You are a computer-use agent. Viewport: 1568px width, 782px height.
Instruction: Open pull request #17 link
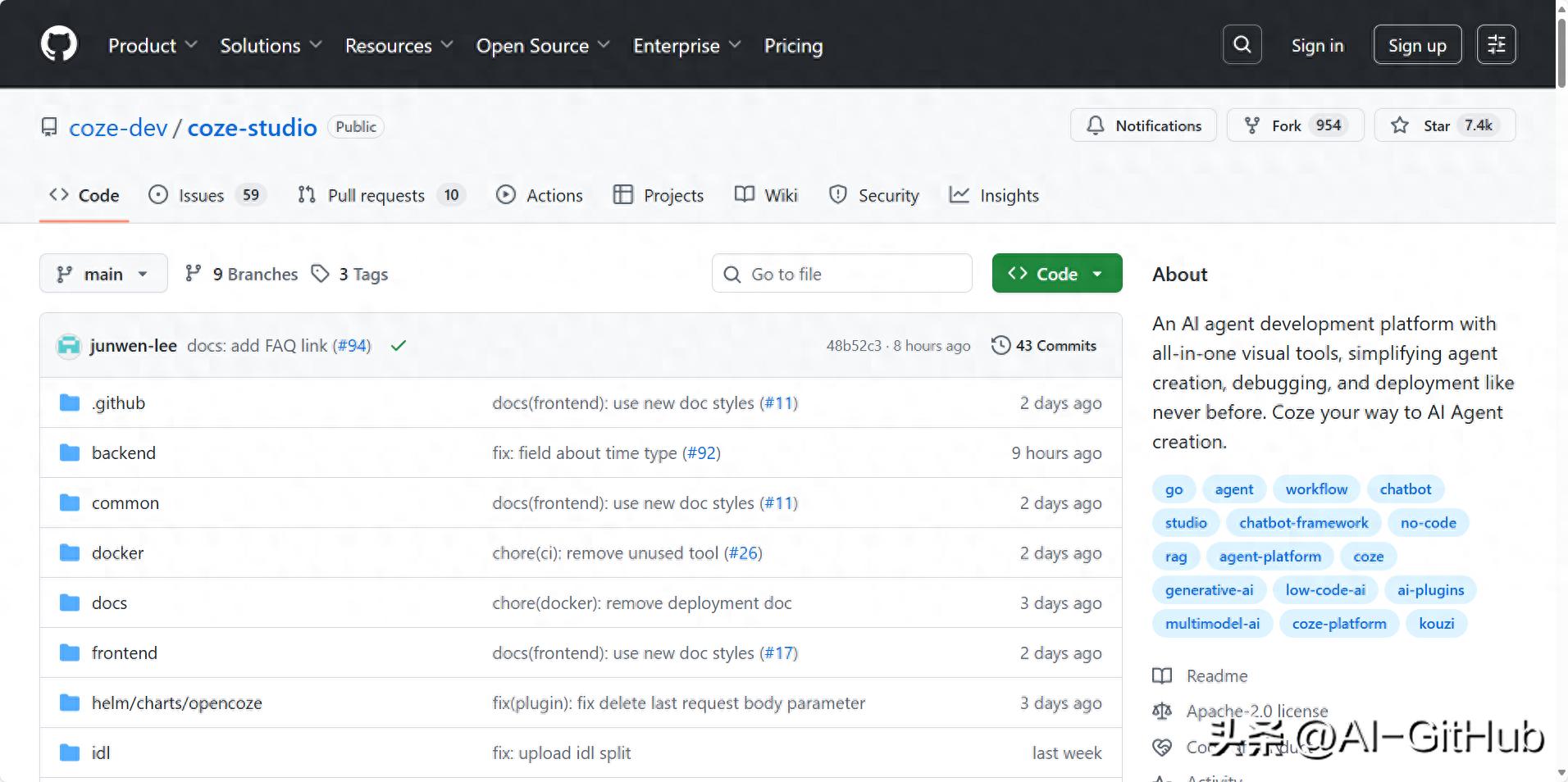click(778, 652)
